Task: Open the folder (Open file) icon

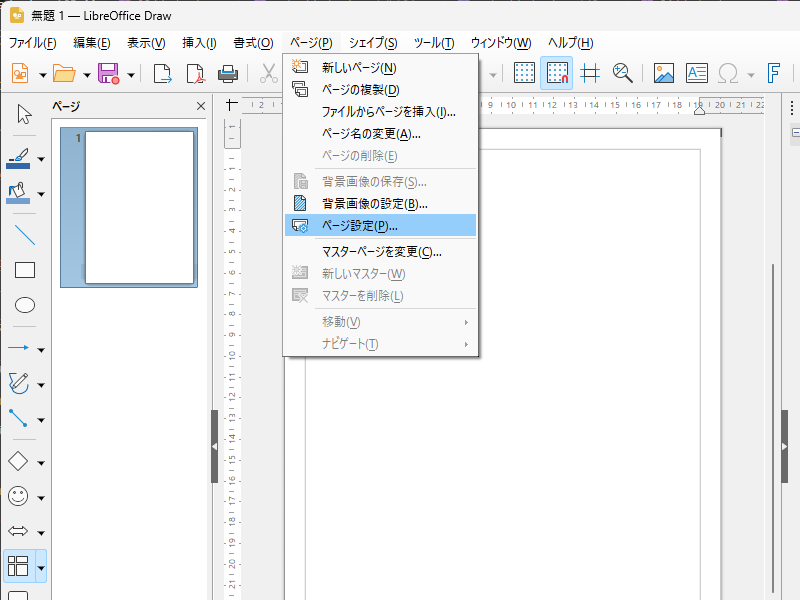Action: click(x=64, y=73)
